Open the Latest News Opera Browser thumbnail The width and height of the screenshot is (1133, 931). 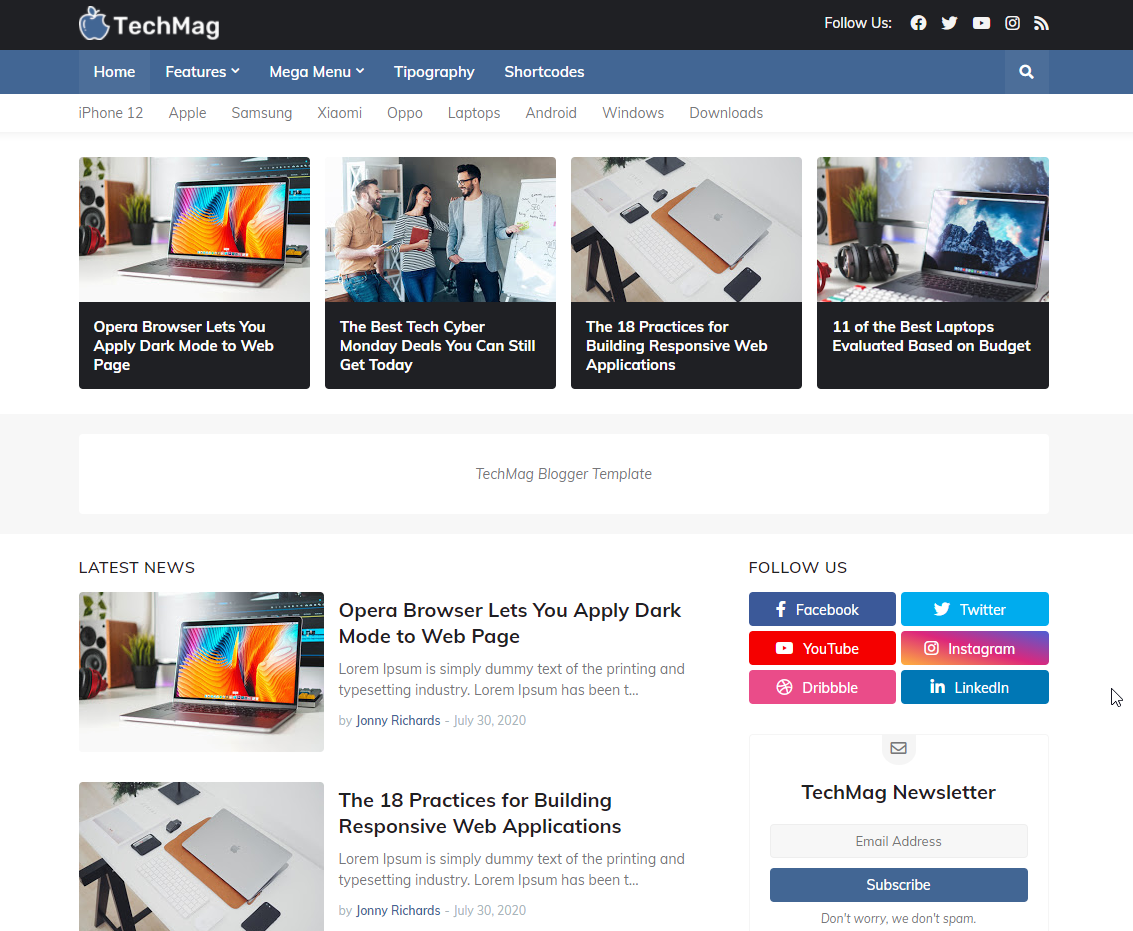pyautogui.click(x=202, y=672)
